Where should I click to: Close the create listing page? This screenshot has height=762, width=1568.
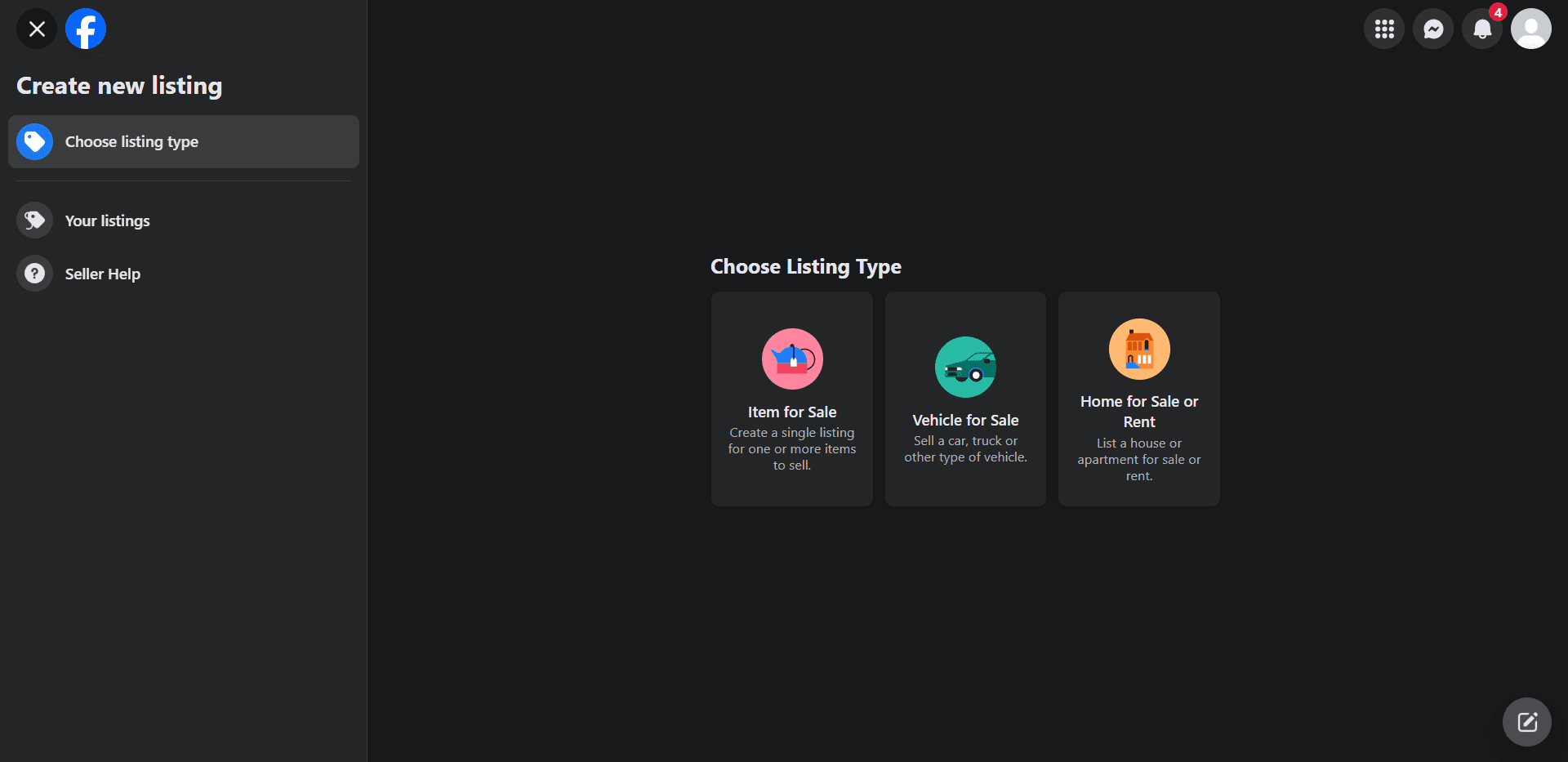click(37, 29)
